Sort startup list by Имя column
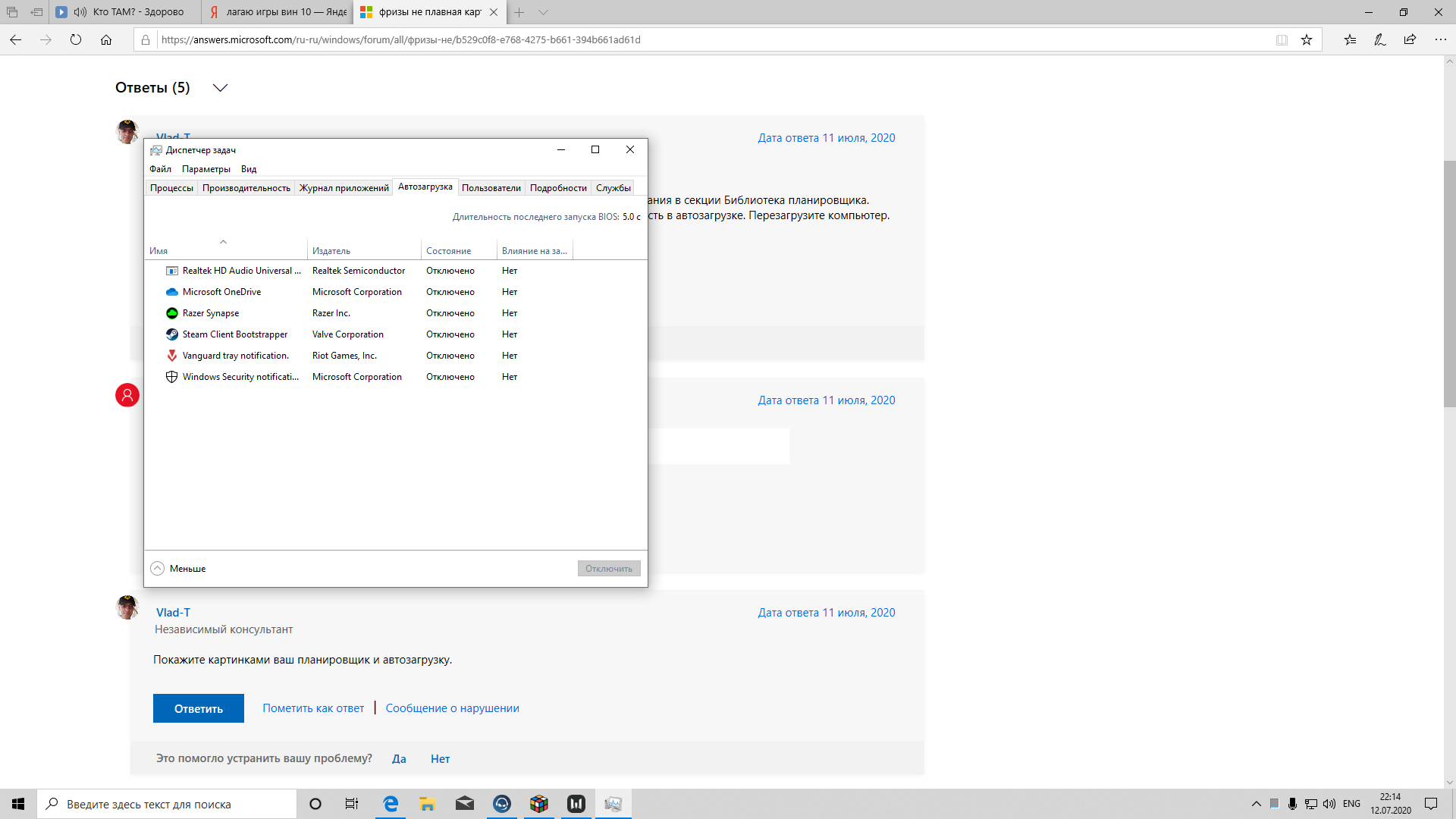 tap(226, 251)
